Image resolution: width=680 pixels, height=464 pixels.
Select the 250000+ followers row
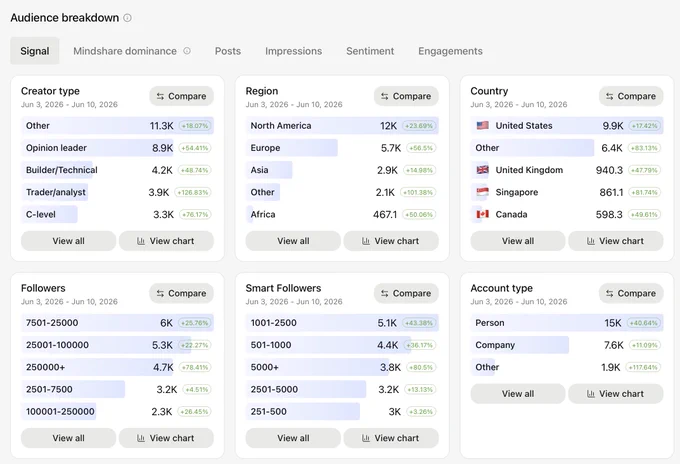[117, 367]
